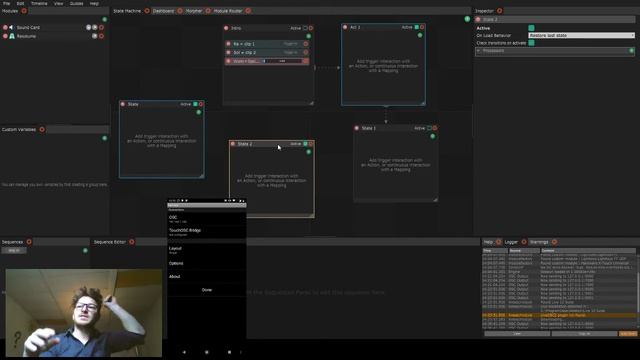Remove the Intro state
The height and width of the screenshot is (360, 640).
pyautogui.click(x=311, y=28)
